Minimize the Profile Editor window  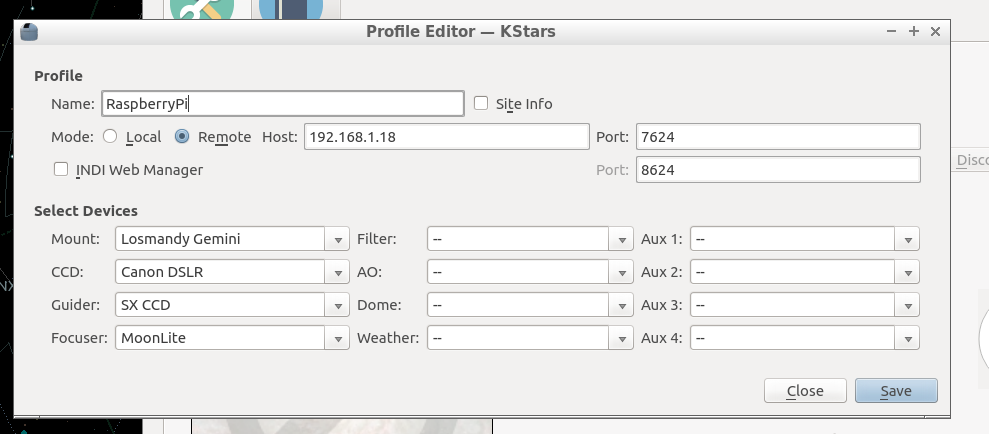(x=891, y=32)
